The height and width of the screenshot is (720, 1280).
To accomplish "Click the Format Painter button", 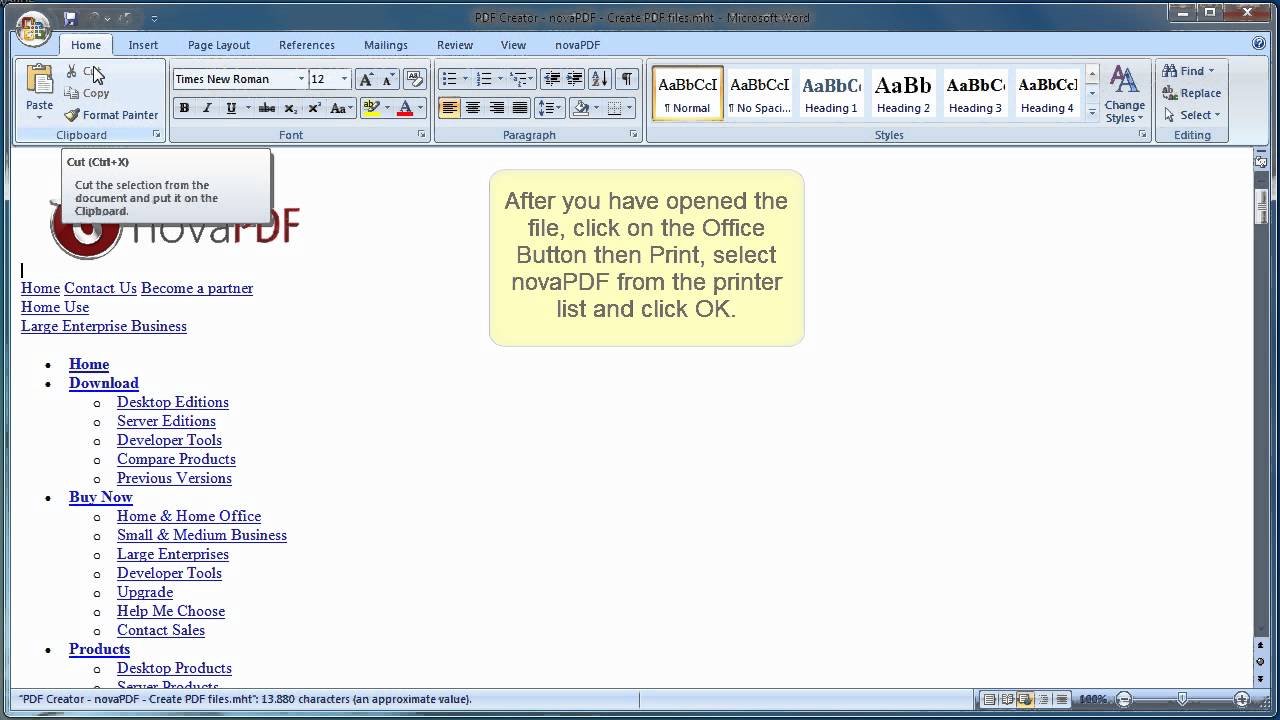I will 111,115.
